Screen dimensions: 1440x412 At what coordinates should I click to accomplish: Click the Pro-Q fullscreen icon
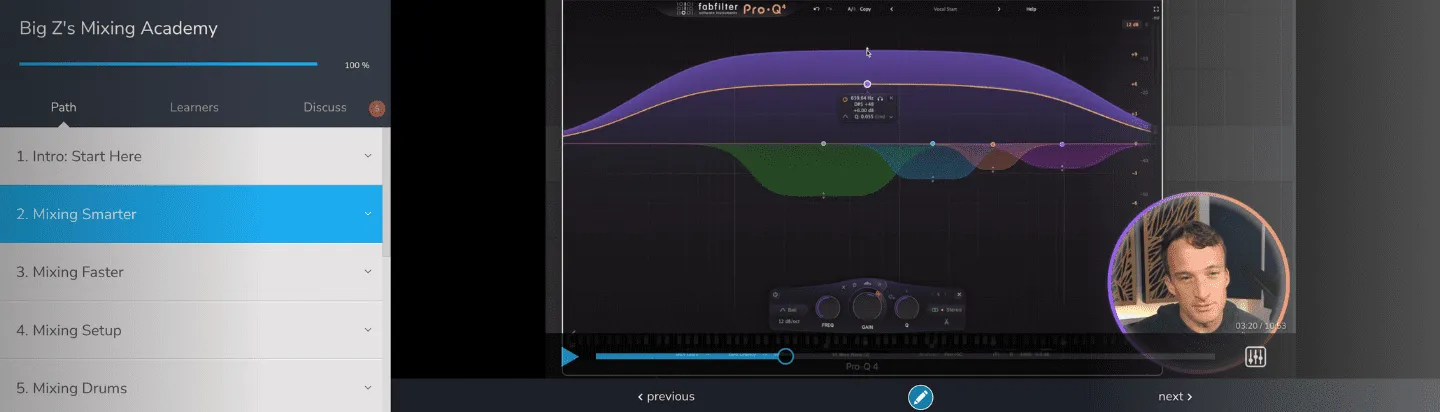1156,9
